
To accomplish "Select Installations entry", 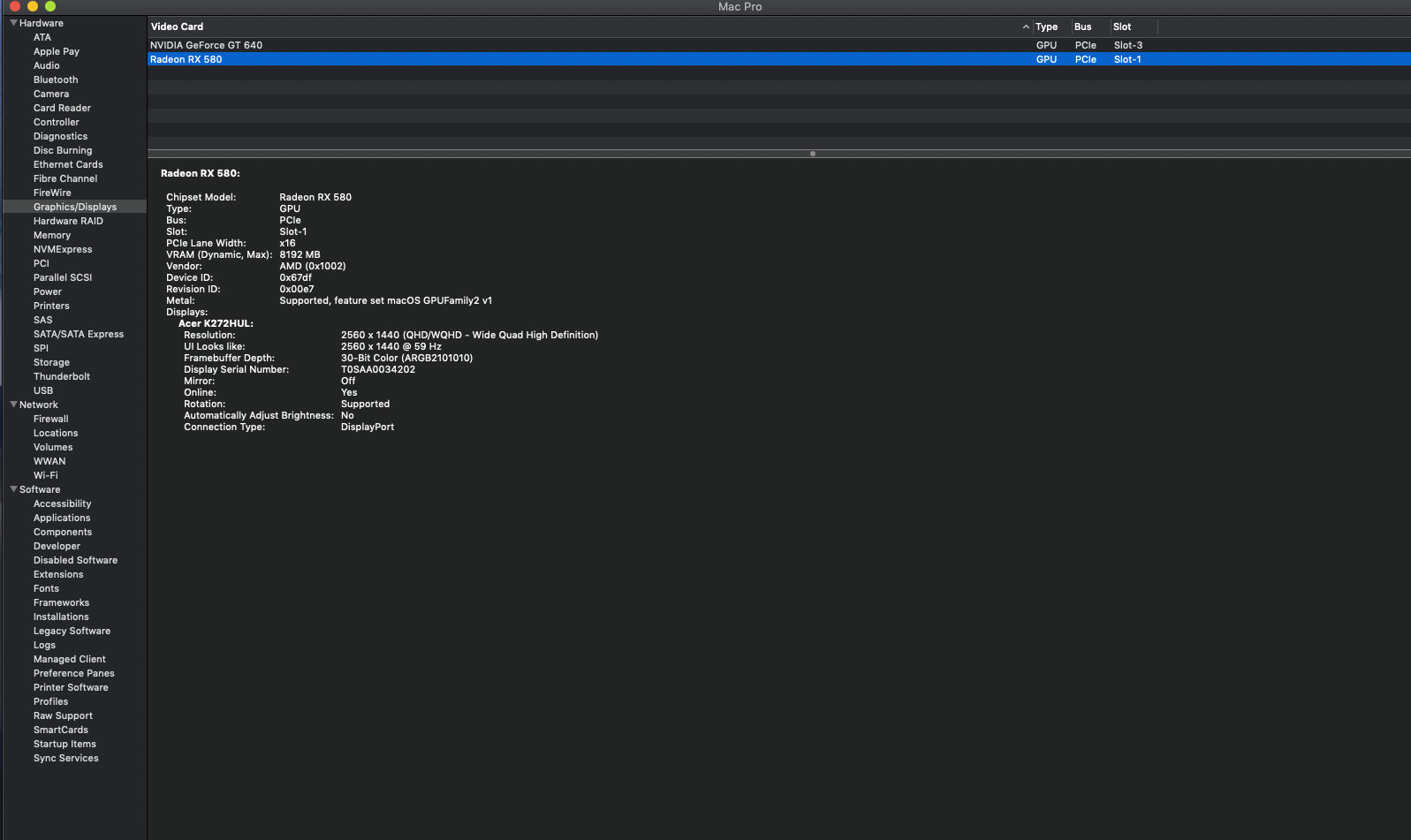I will click(x=61, y=617).
